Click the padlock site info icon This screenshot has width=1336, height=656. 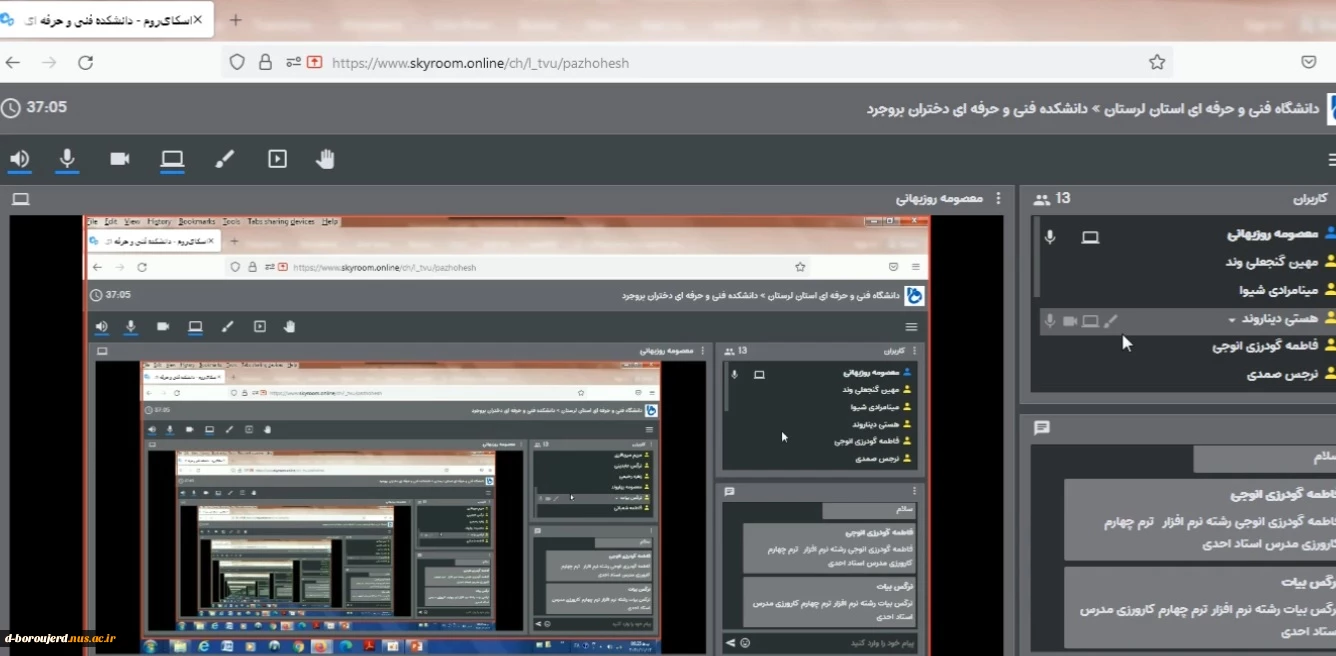pyautogui.click(x=265, y=62)
